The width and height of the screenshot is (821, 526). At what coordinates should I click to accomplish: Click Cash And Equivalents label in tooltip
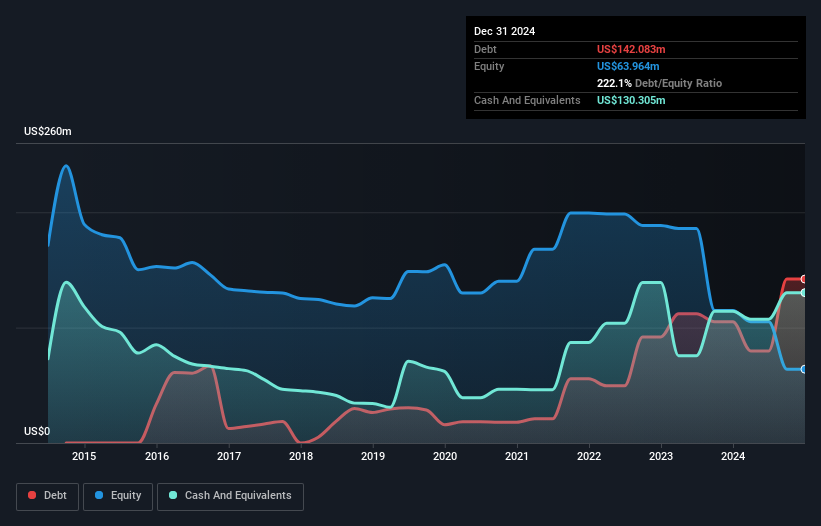tap(527, 100)
